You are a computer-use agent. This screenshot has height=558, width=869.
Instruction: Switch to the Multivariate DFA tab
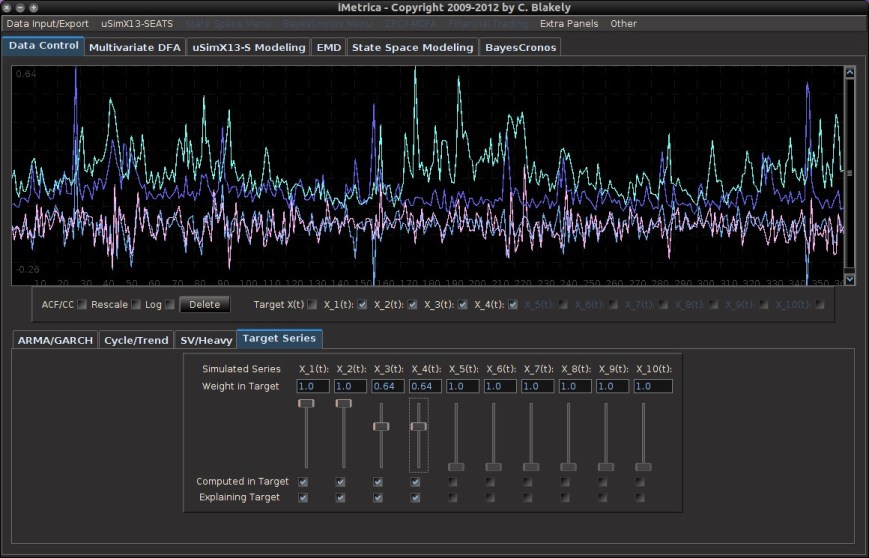point(136,47)
